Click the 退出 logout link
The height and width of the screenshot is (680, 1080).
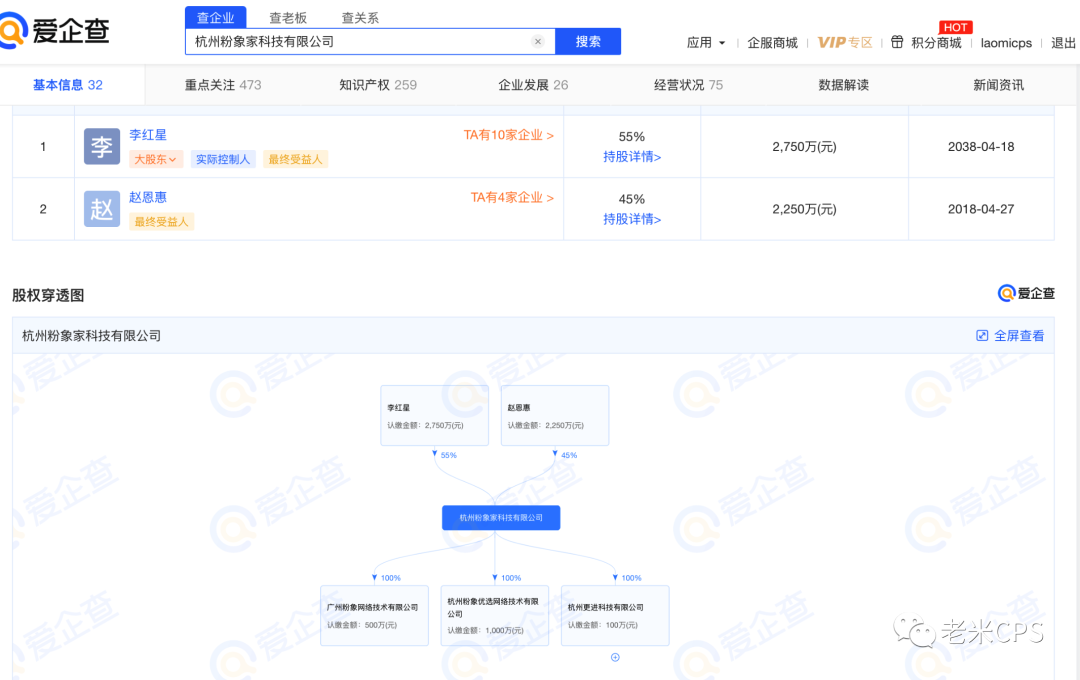tap(1063, 43)
